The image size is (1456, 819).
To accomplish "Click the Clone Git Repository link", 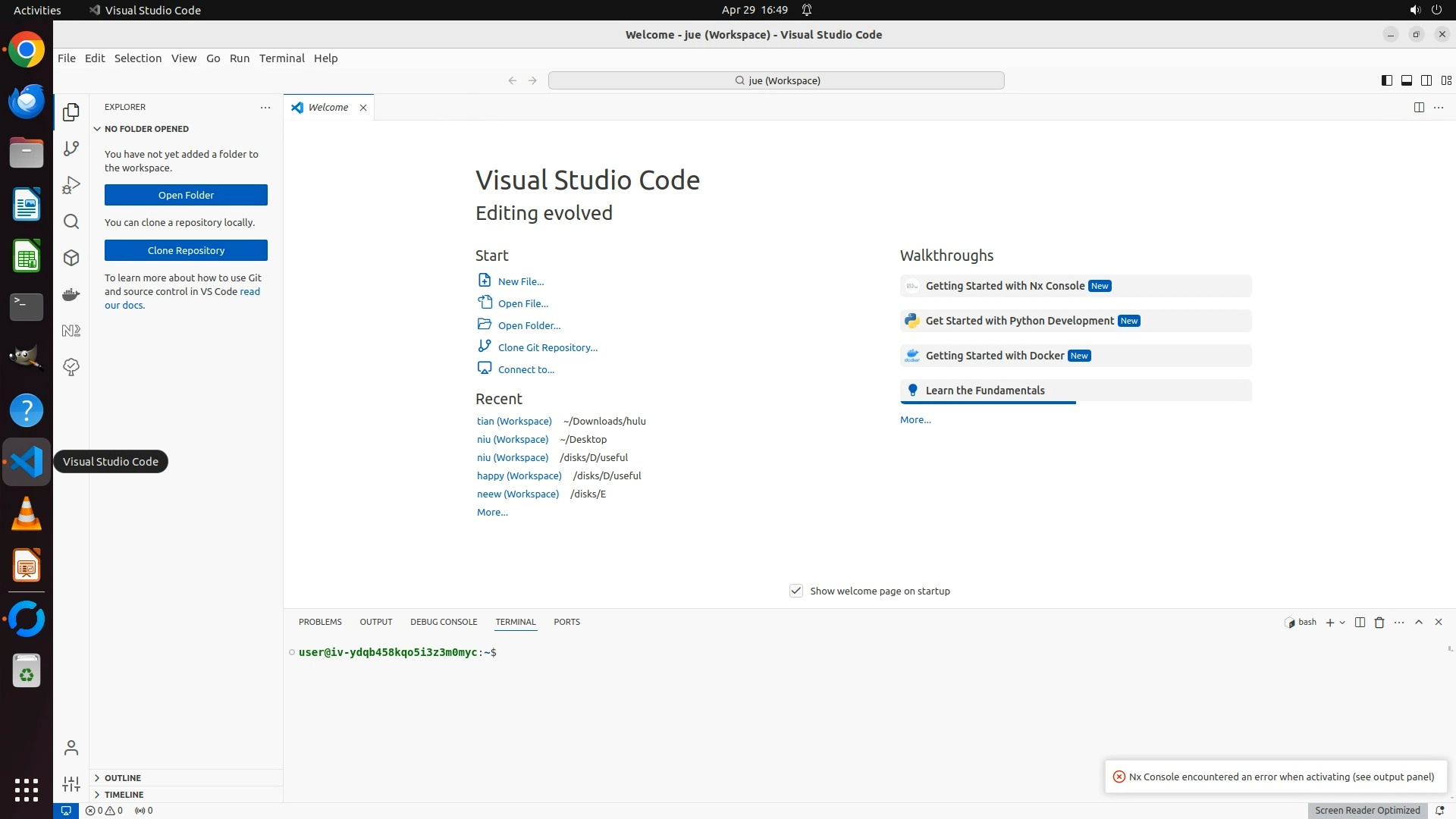I will [548, 347].
